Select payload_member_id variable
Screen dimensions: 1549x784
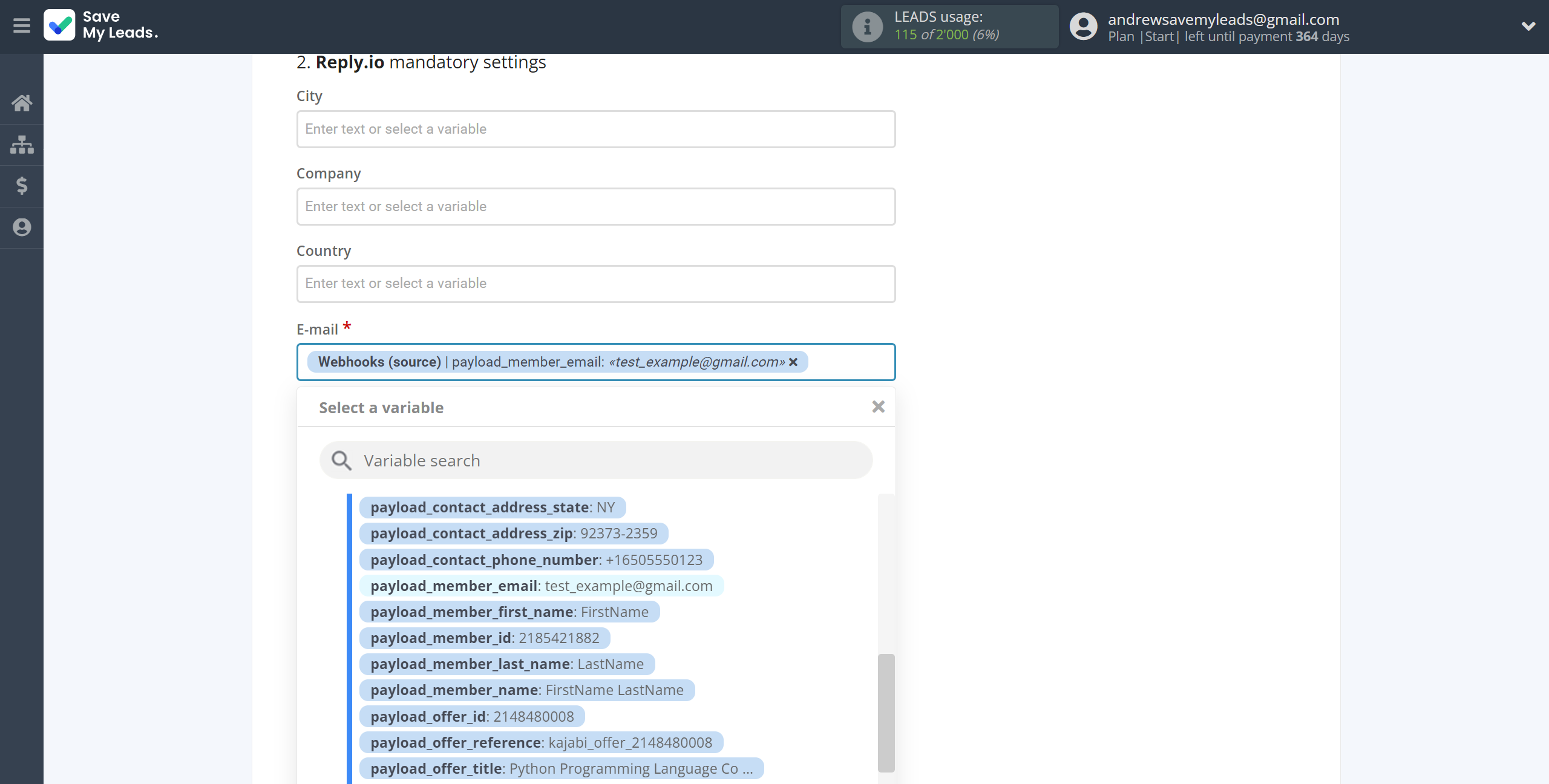(485, 638)
